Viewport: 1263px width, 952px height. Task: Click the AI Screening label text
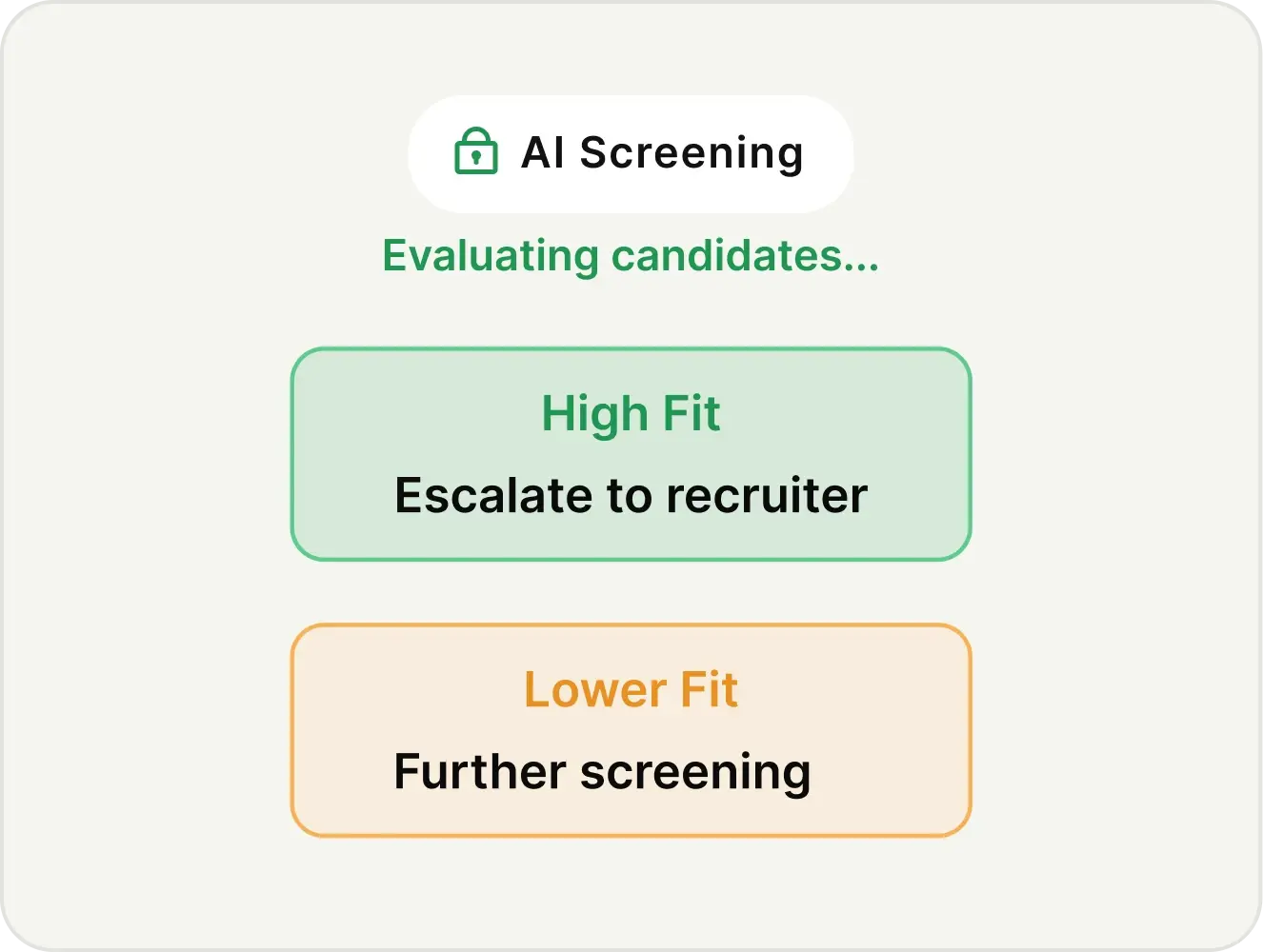pos(662,153)
